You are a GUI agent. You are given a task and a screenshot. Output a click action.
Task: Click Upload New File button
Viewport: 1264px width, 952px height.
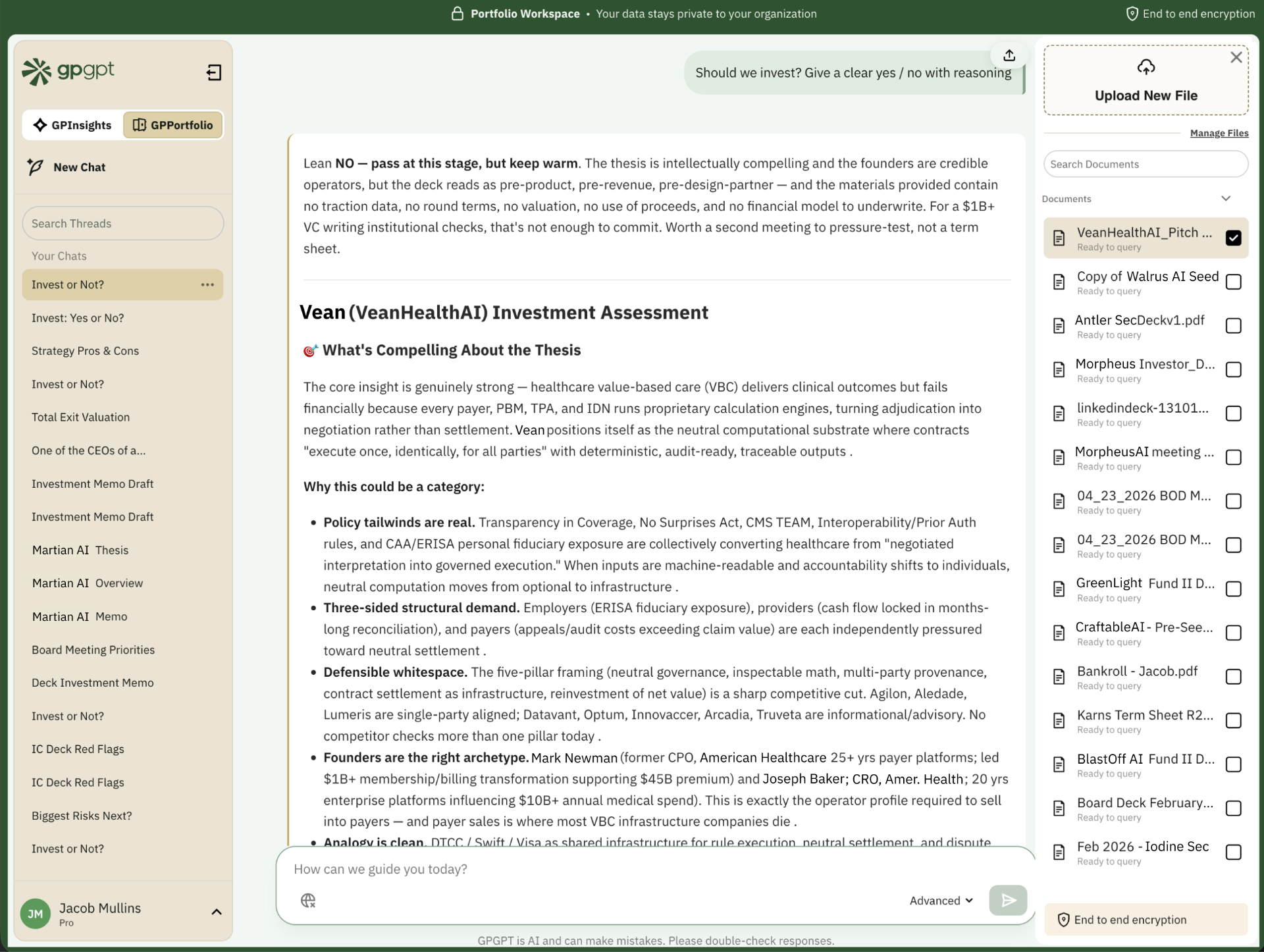1146,80
